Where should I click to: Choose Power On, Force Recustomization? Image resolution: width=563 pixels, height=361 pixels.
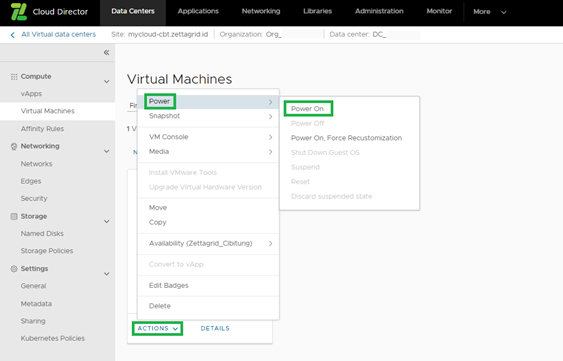346,138
